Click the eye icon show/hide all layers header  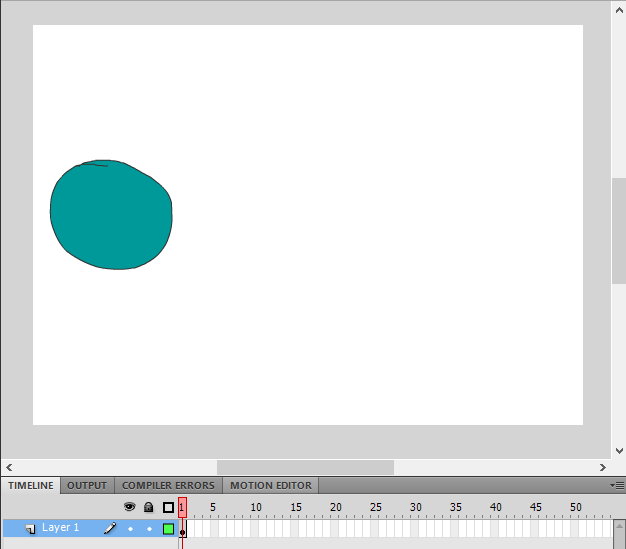[129, 507]
